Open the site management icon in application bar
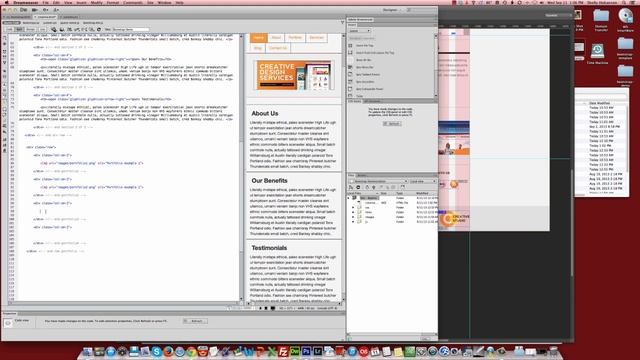The width and height of the screenshot is (640, 360). tap(56, 10)
